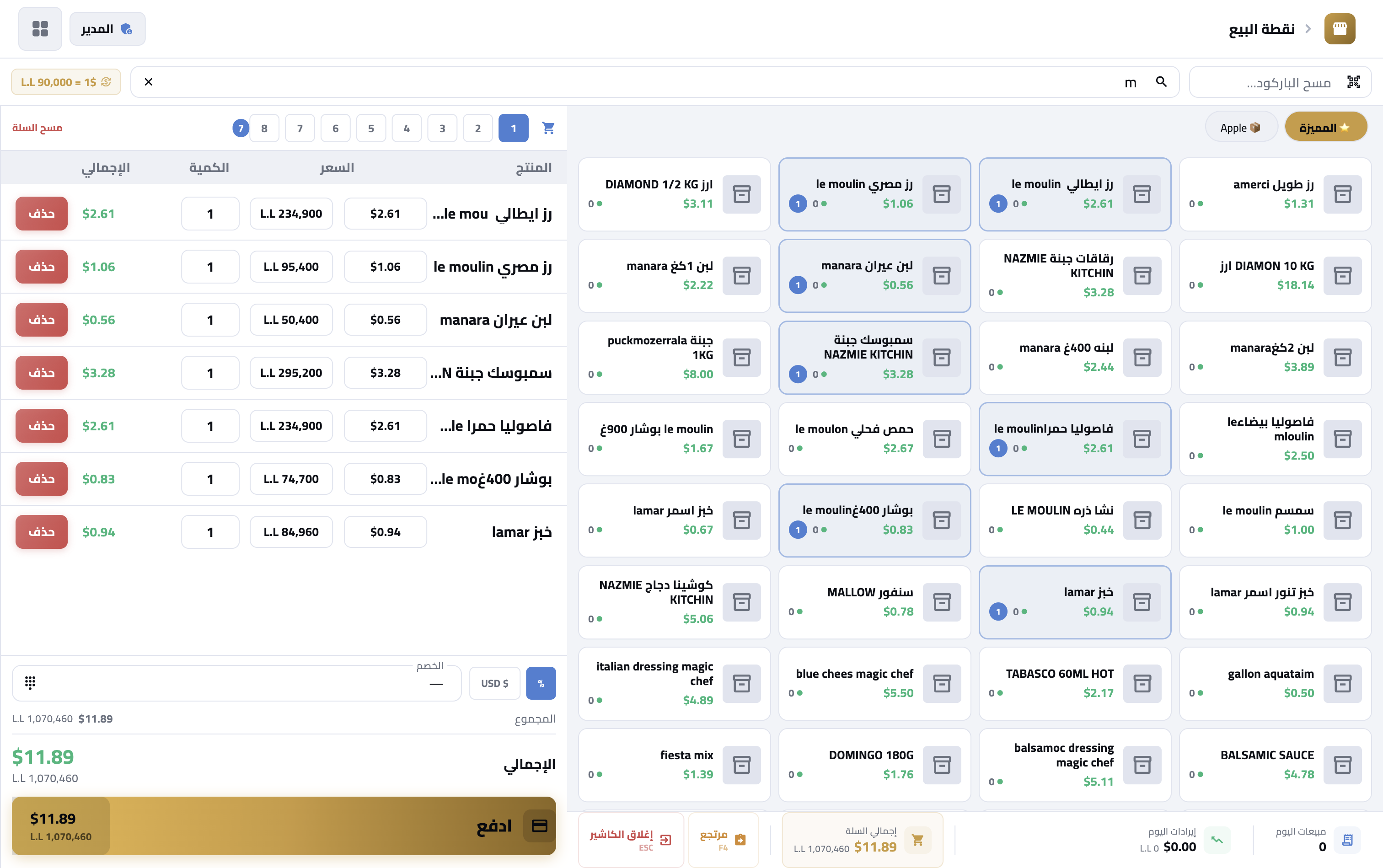Viewport: 1383px width, 868px height.
Task: Switch to cart number 3
Action: 442,128
